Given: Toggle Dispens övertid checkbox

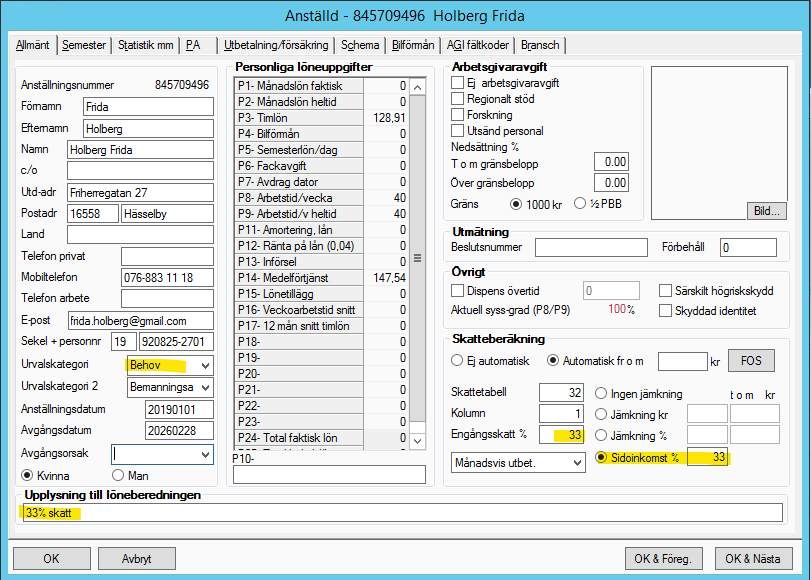Looking at the screenshot, I should pyautogui.click(x=458, y=291).
